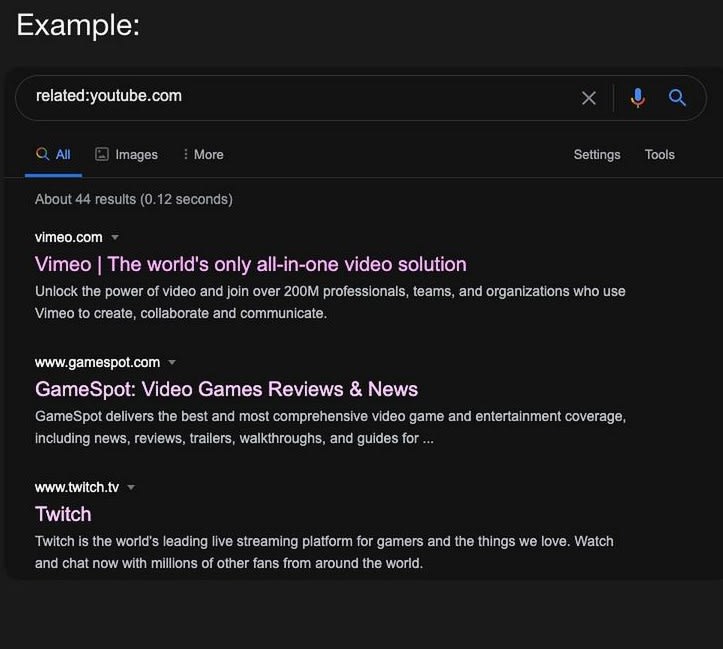The height and width of the screenshot is (649, 723).
Task: Expand the dropdown arrow next to vimeo.com
Action: 115,237
